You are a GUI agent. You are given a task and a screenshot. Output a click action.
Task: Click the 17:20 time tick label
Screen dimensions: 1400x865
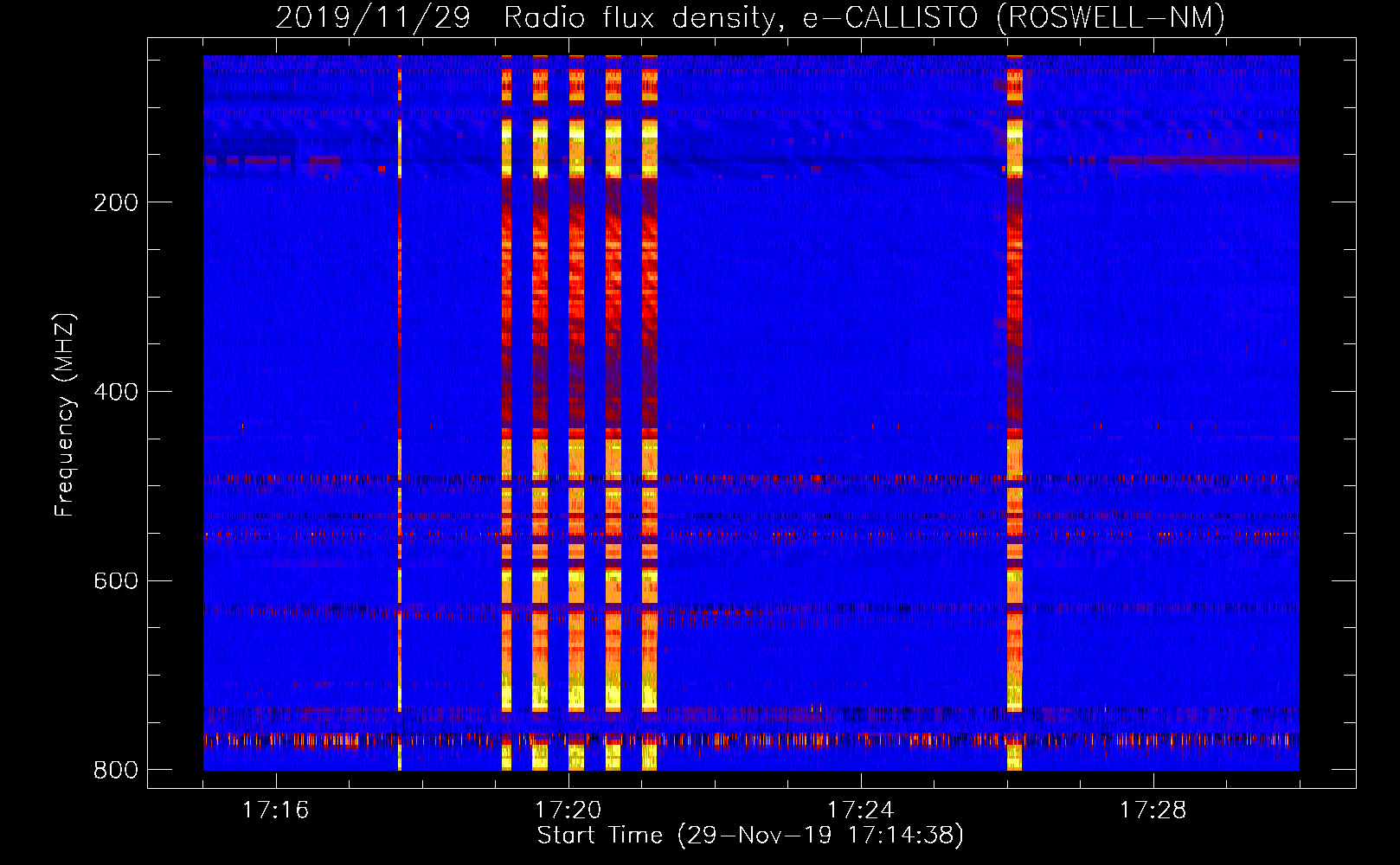(568, 811)
